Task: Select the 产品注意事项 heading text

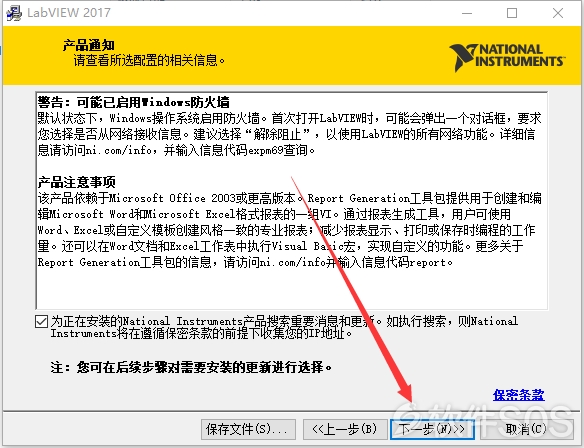Action: [76, 182]
